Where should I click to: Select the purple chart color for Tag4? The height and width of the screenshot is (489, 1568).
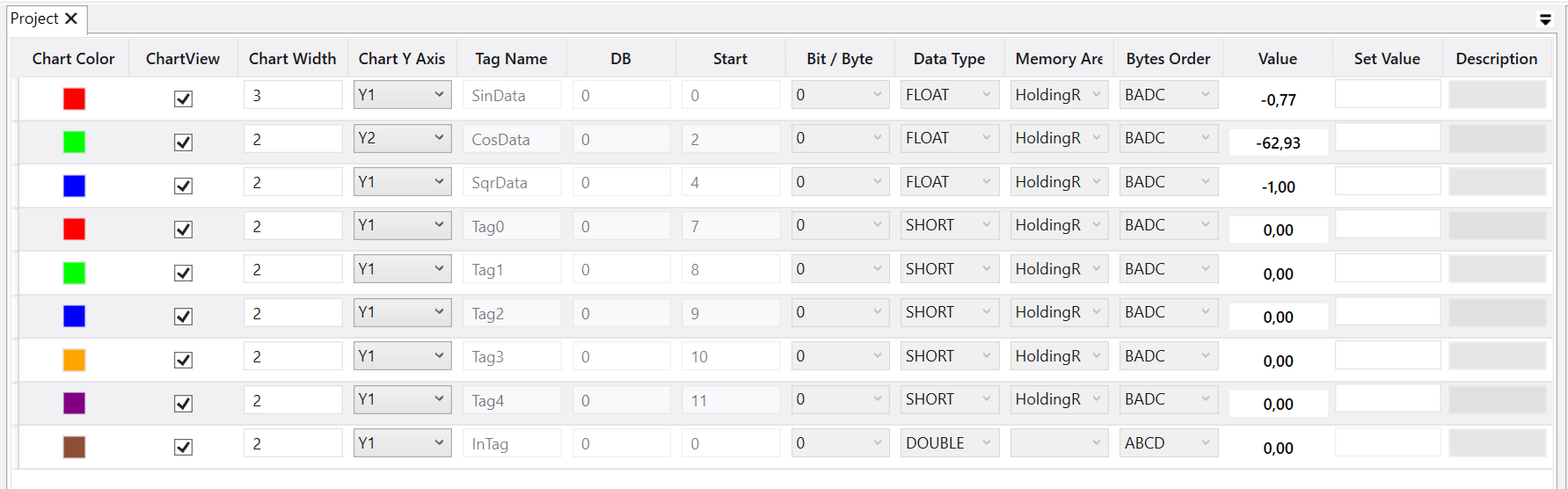point(74,403)
